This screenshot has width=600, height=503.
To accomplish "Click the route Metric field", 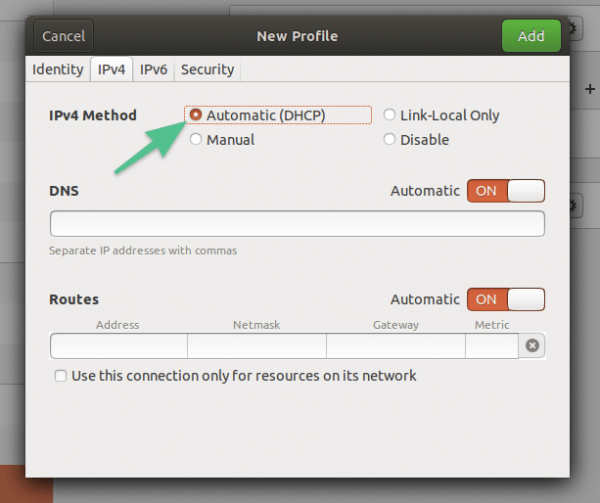I will click(x=492, y=346).
